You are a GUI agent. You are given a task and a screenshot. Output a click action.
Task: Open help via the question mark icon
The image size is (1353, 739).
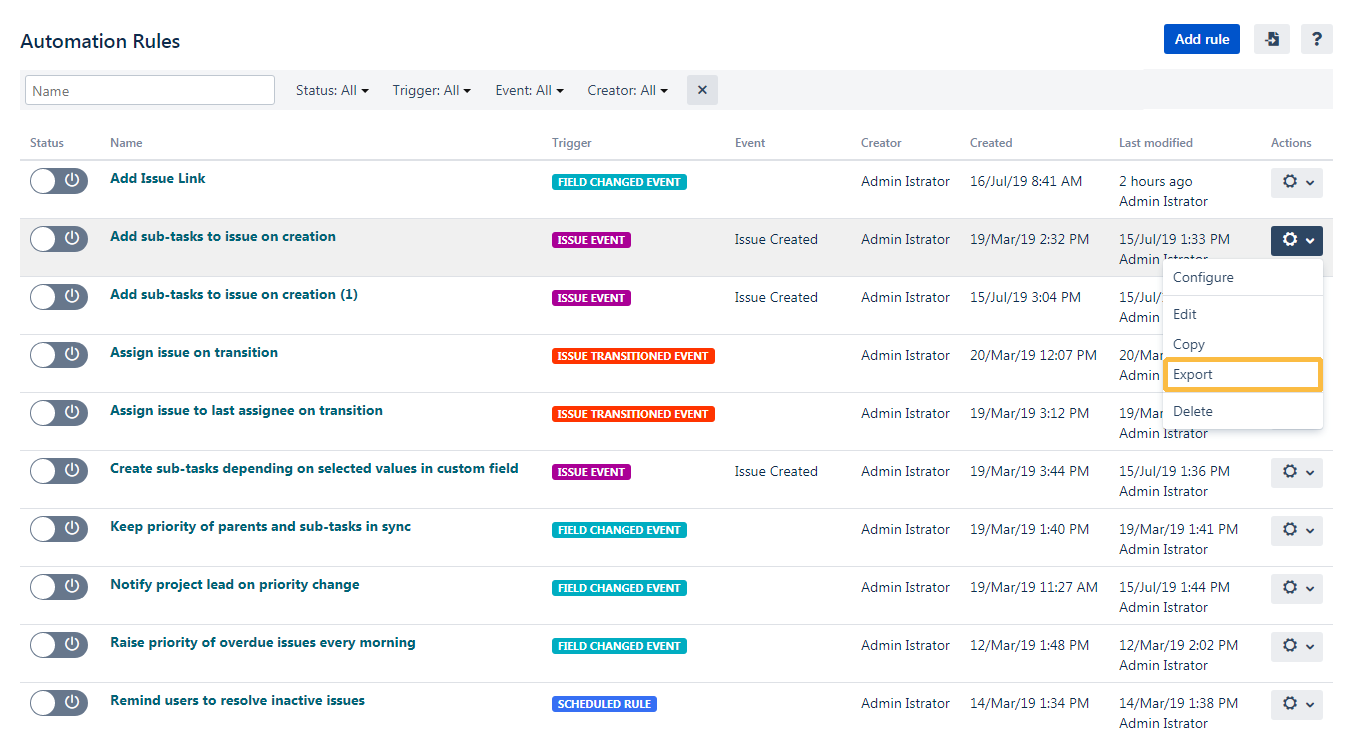point(1317,39)
